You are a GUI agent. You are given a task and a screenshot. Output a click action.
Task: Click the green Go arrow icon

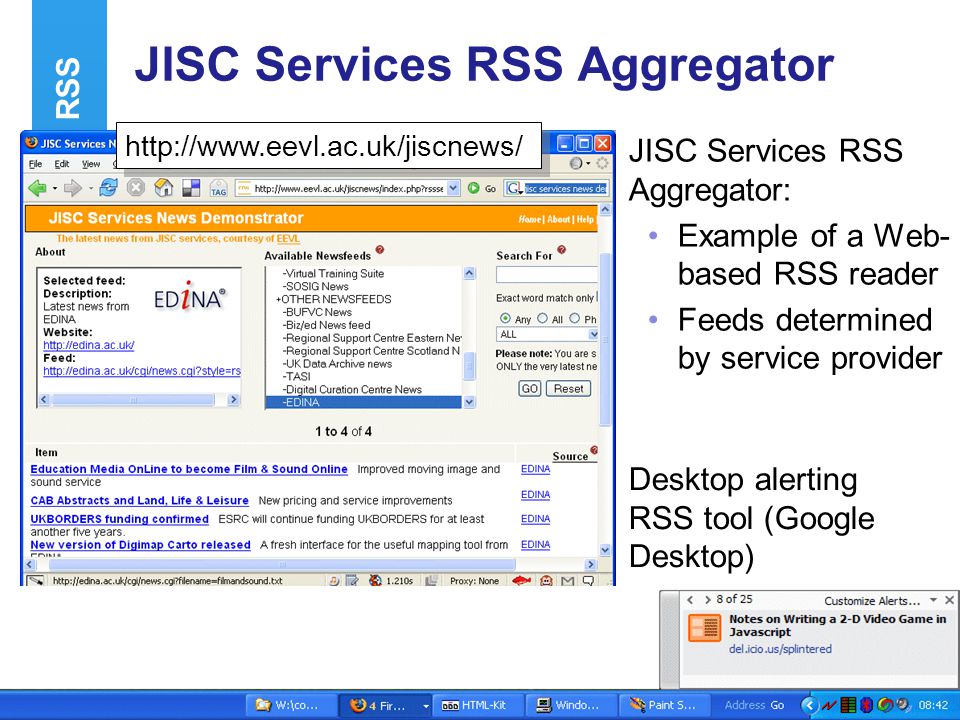point(473,188)
